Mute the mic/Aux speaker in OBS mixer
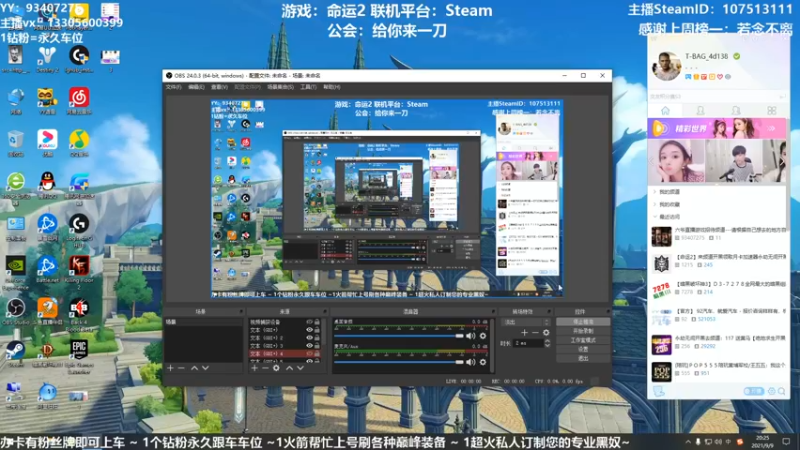This screenshot has width=800, height=450. pyautogui.click(x=470, y=362)
